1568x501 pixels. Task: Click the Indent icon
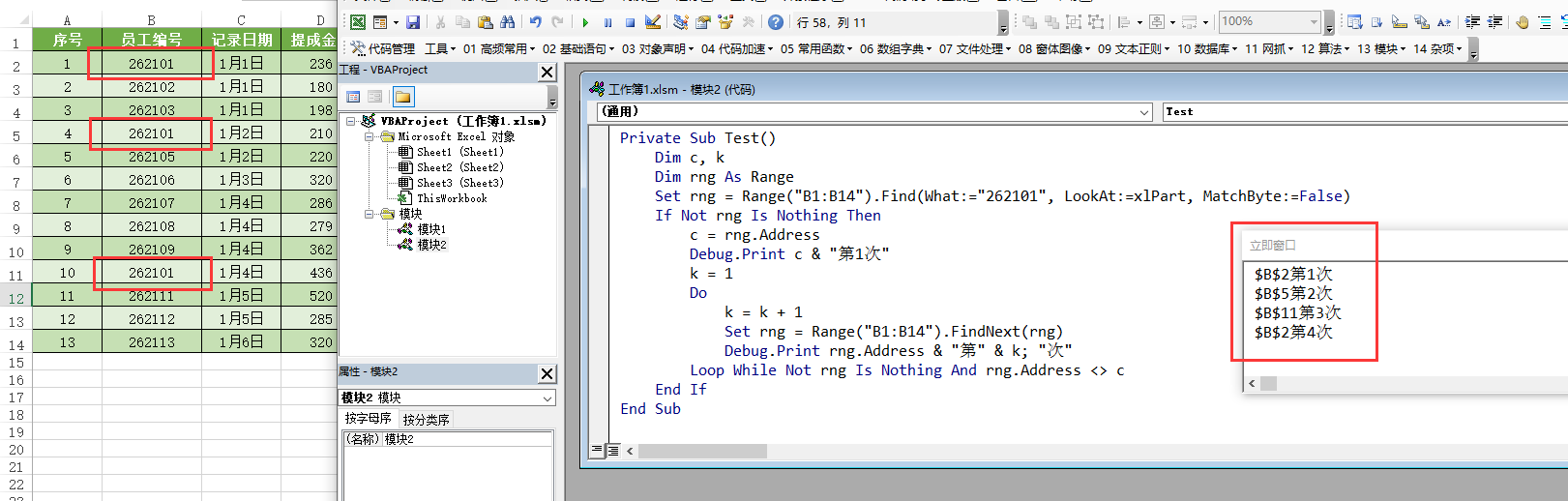tap(1472, 22)
